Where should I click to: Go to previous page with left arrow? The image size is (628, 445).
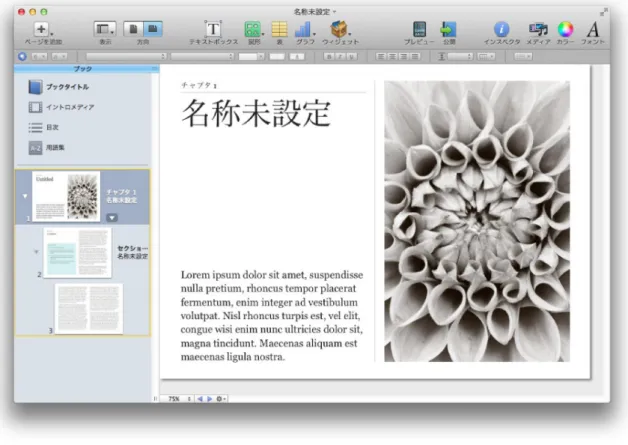199,399
